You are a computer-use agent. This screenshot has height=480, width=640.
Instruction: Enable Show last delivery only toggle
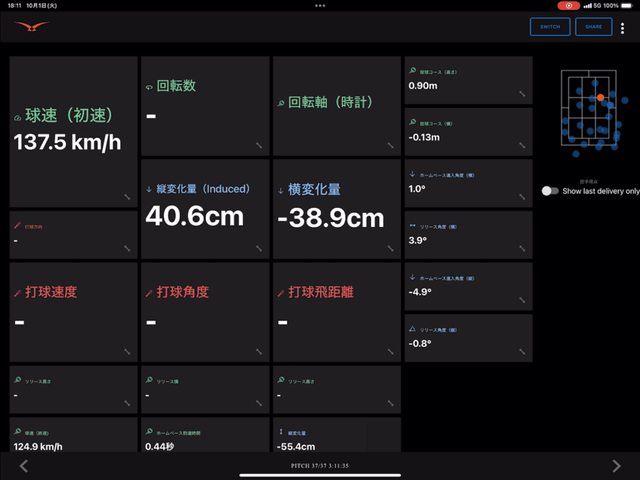tap(549, 191)
